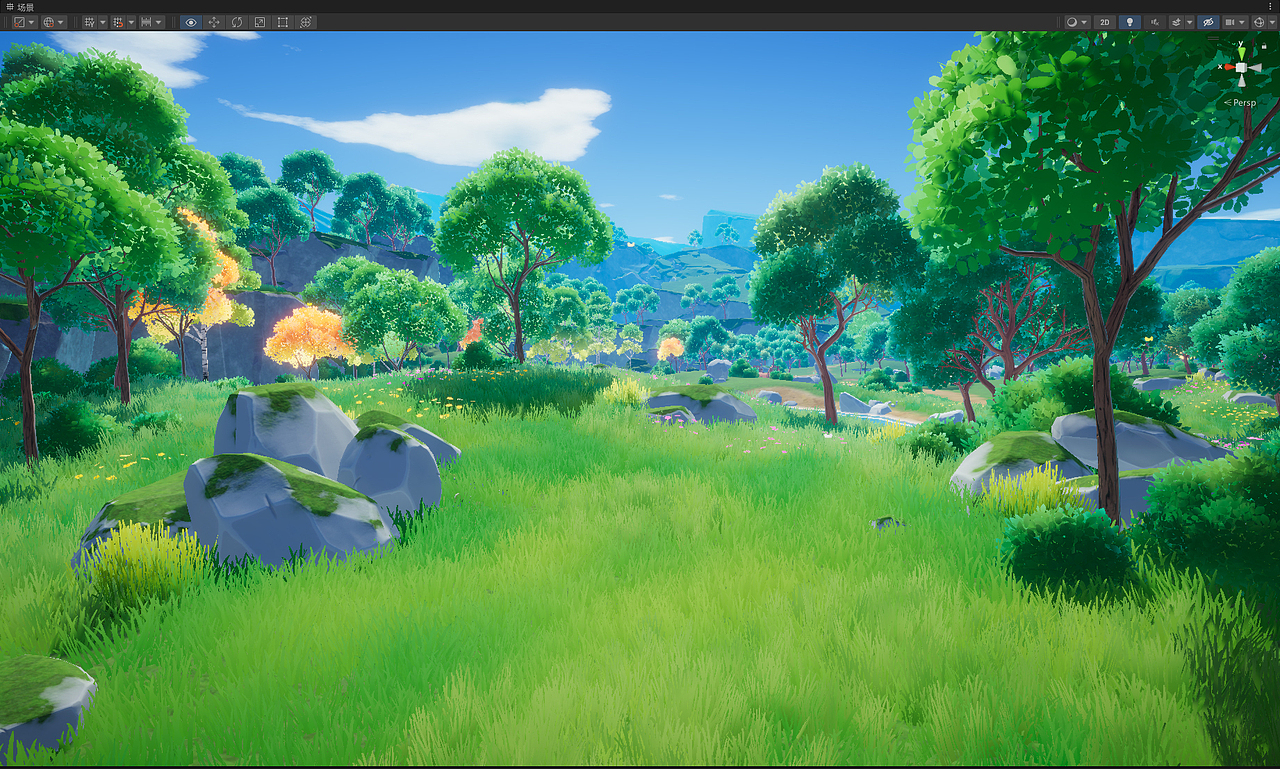Select the View (eye) tool
Image resolution: width=1280 pixels, height=769 pixels.
click(191, 22)
